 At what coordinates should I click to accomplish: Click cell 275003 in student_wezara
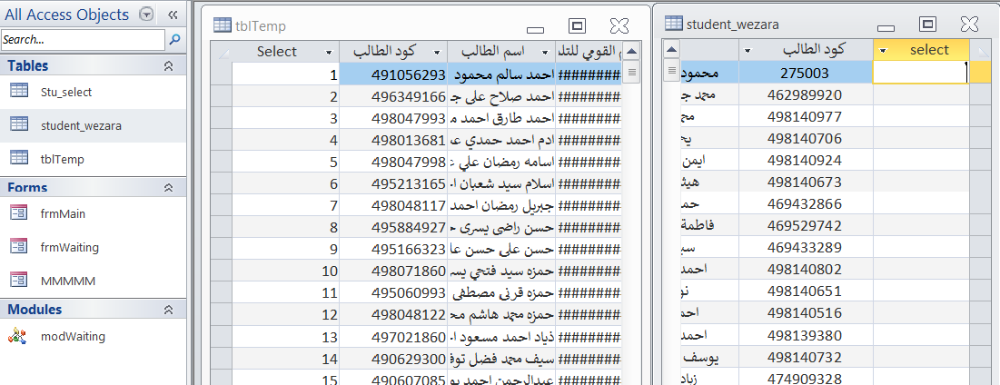tap(805, 73)
